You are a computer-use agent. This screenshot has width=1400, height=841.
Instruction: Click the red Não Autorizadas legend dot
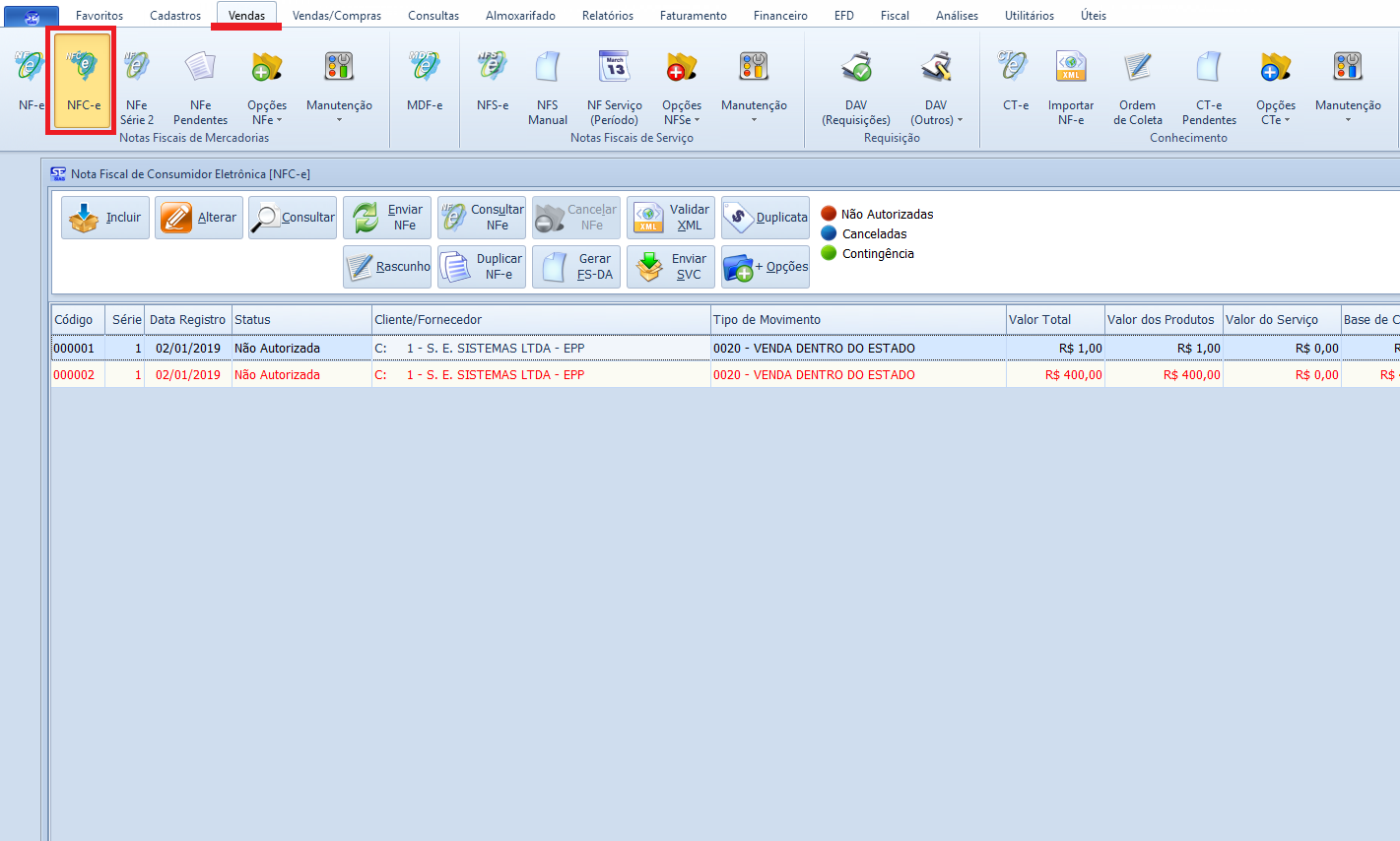coord(829,214)
